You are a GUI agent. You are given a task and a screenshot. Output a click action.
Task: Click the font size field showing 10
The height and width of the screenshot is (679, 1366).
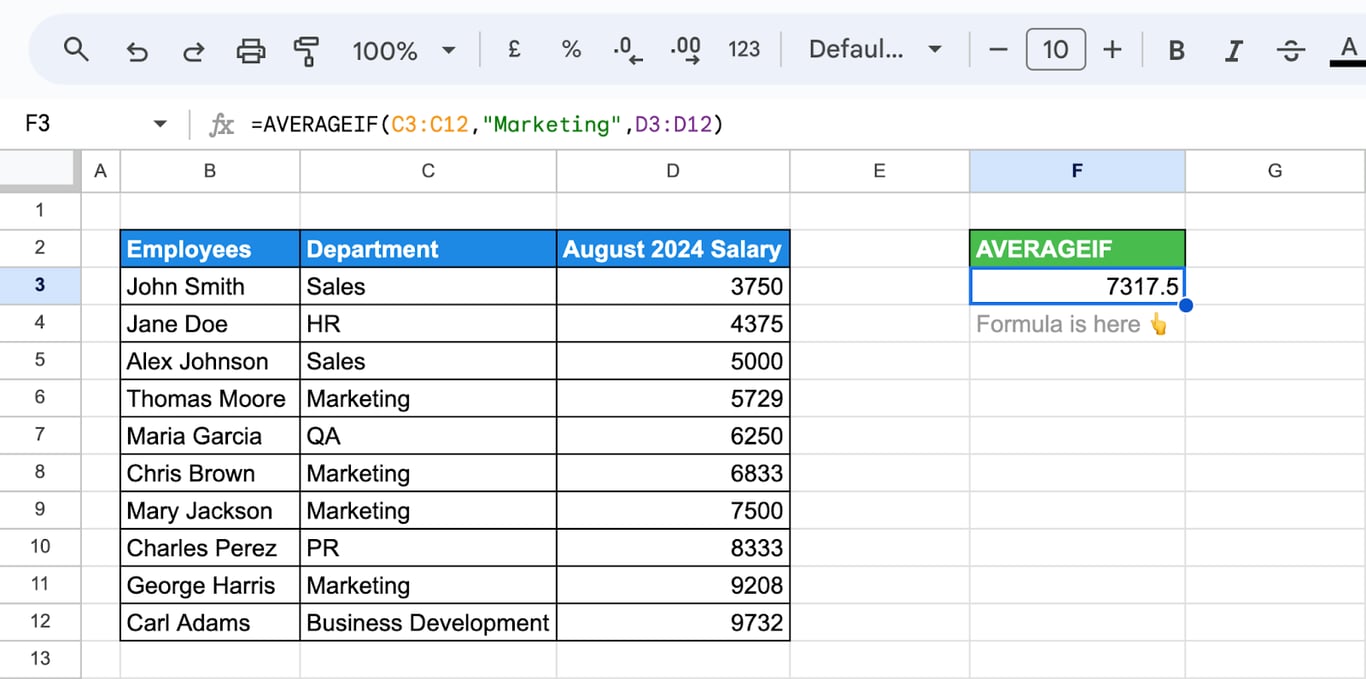[1055, 49]
